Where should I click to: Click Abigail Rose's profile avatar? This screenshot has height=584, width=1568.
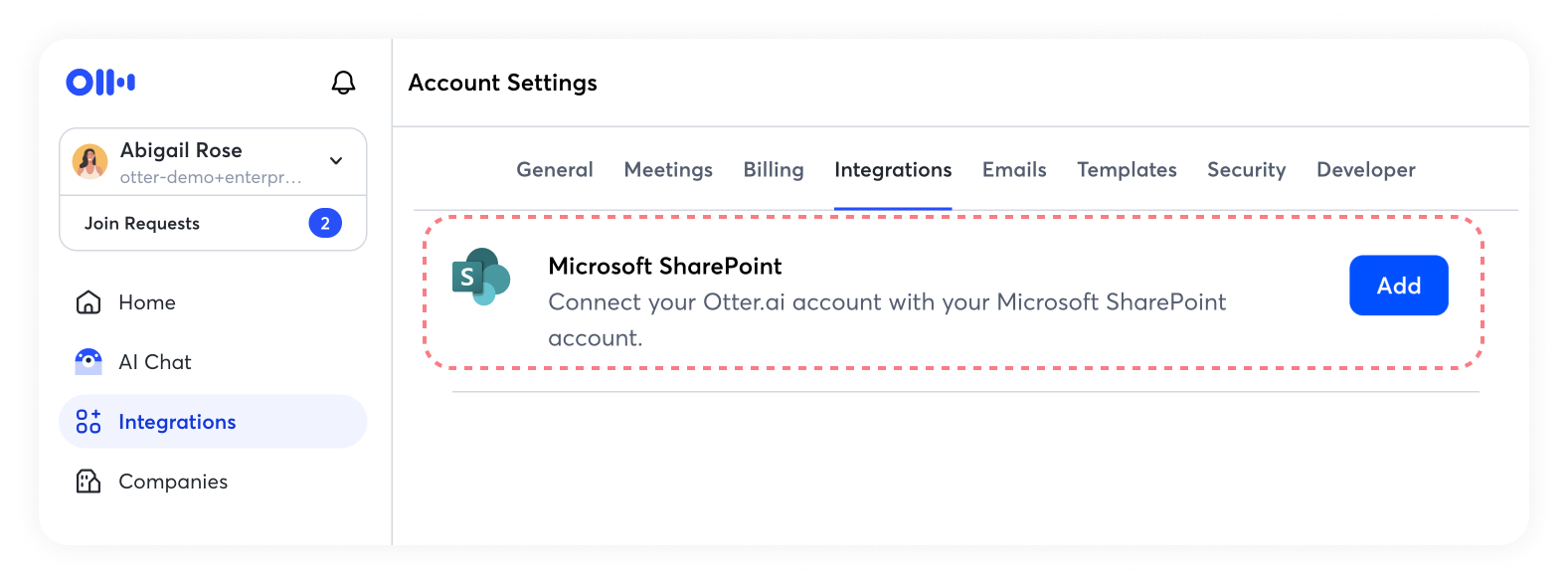click(x=90, y=161)
